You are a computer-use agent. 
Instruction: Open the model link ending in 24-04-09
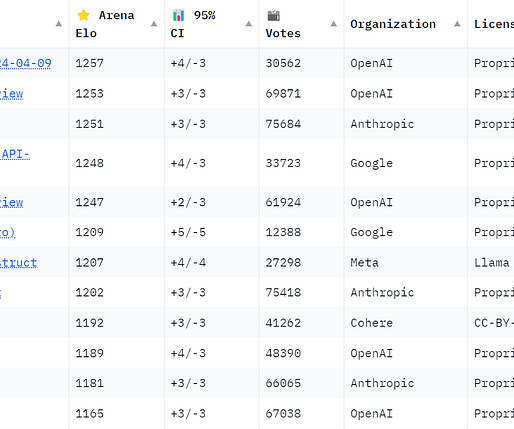[x=26, y=63]
